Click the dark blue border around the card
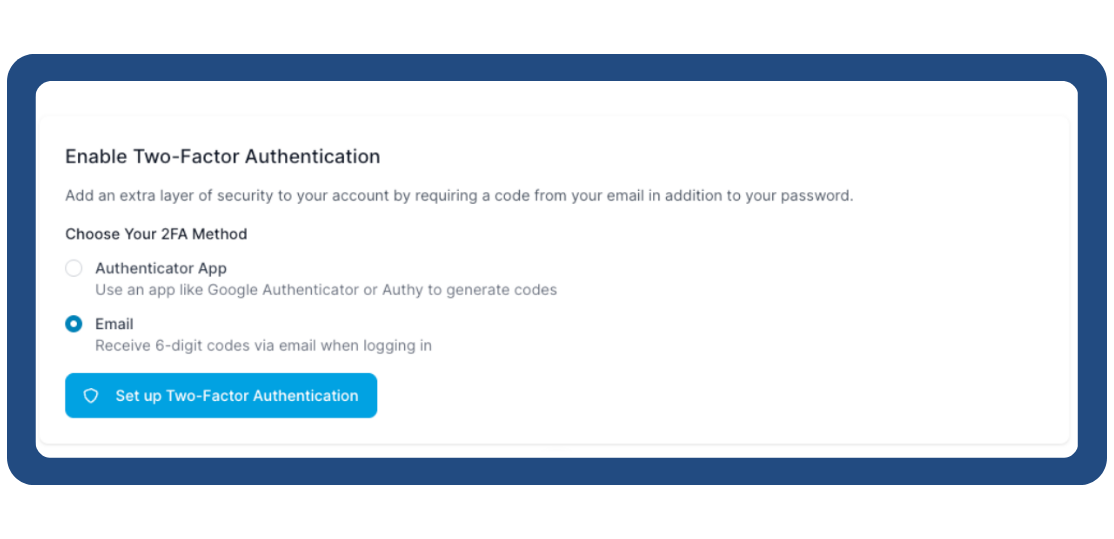 coord(21,270)
